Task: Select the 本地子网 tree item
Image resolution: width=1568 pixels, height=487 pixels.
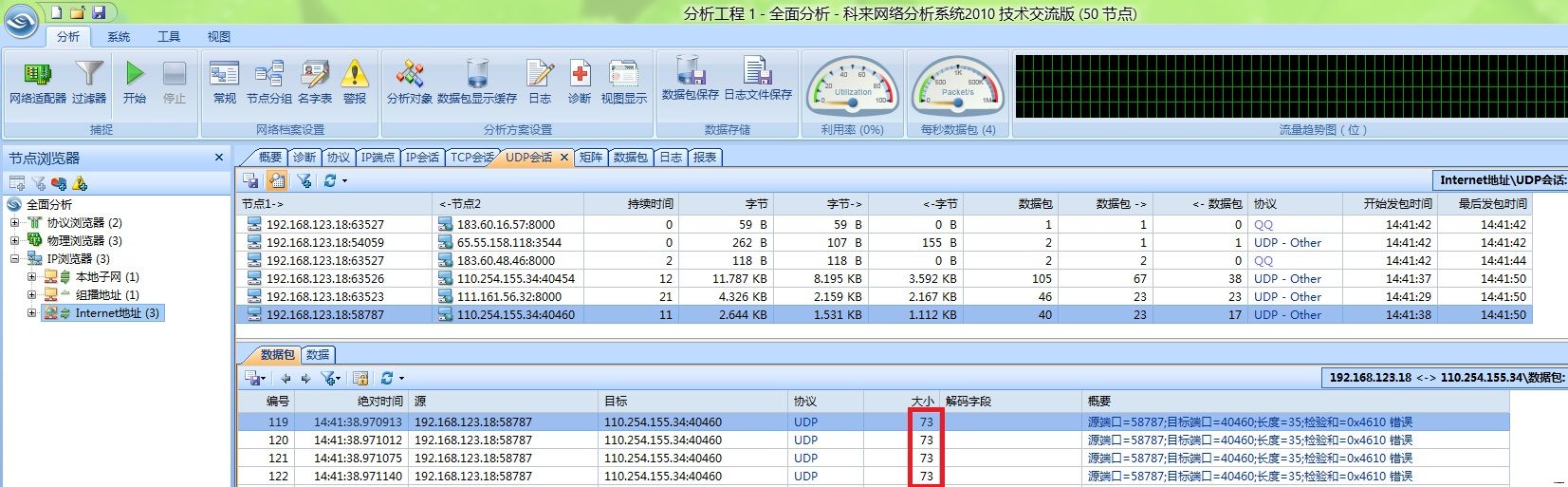Action: click(106, 277)
